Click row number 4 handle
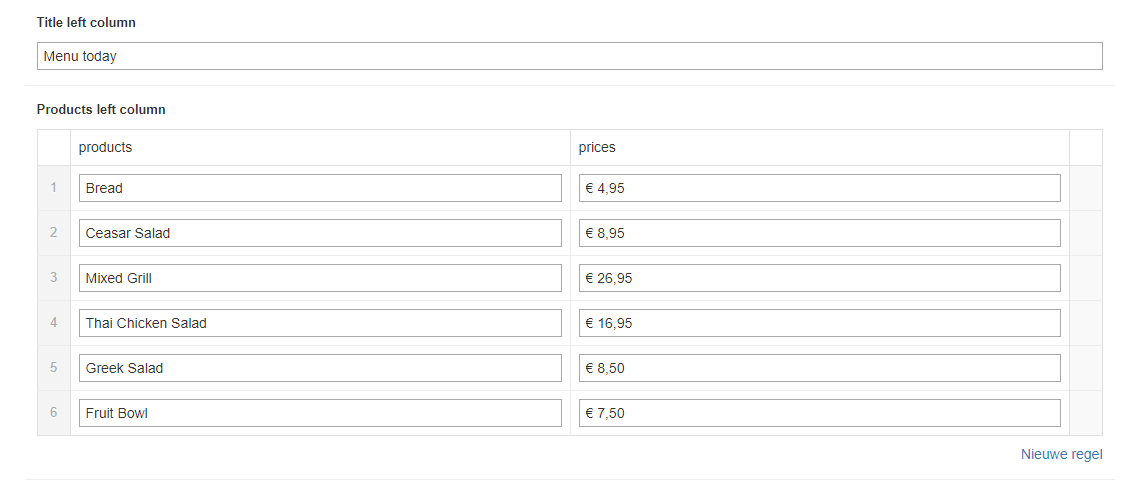Viewport: 1147px width, 480px height. [x=54, y=323]
